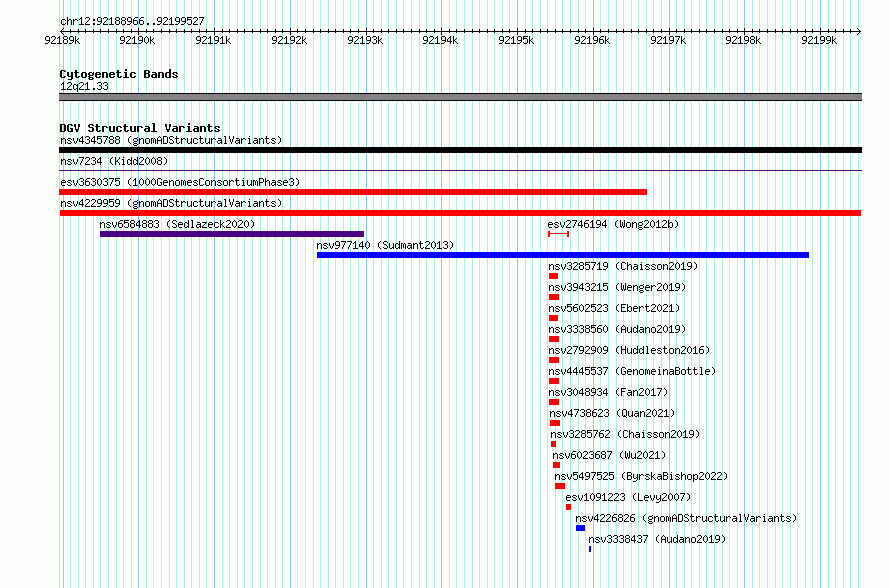Viewport: 890px width, 588px height.
Task: Click the blue nsv977140 variant bar
Action: tap(563, 255)
